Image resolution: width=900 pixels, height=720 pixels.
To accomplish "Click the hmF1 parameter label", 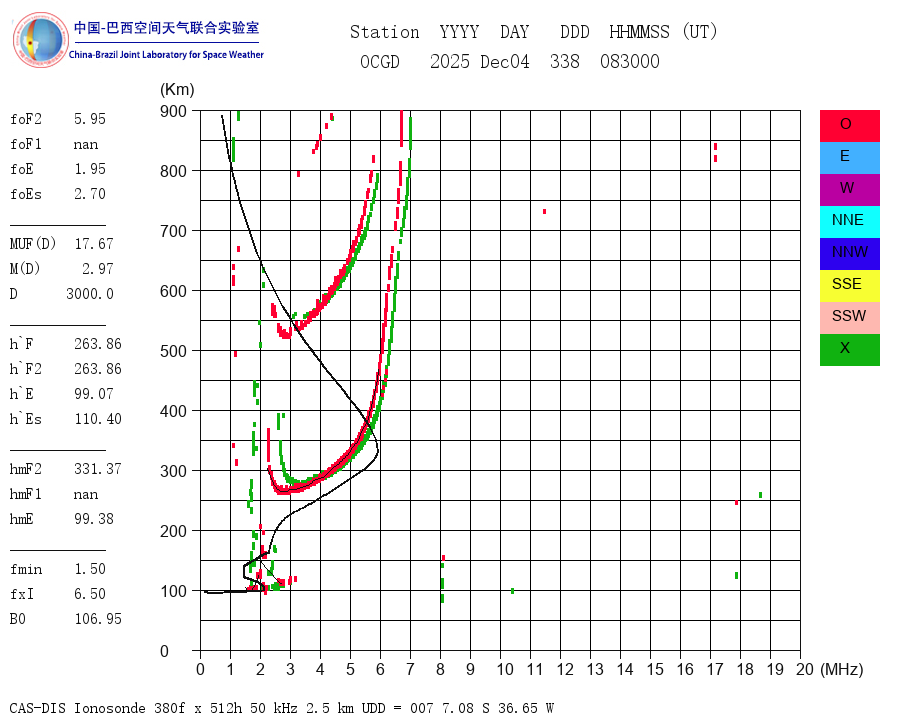I will pyautogui.click(x=26, y=494).
